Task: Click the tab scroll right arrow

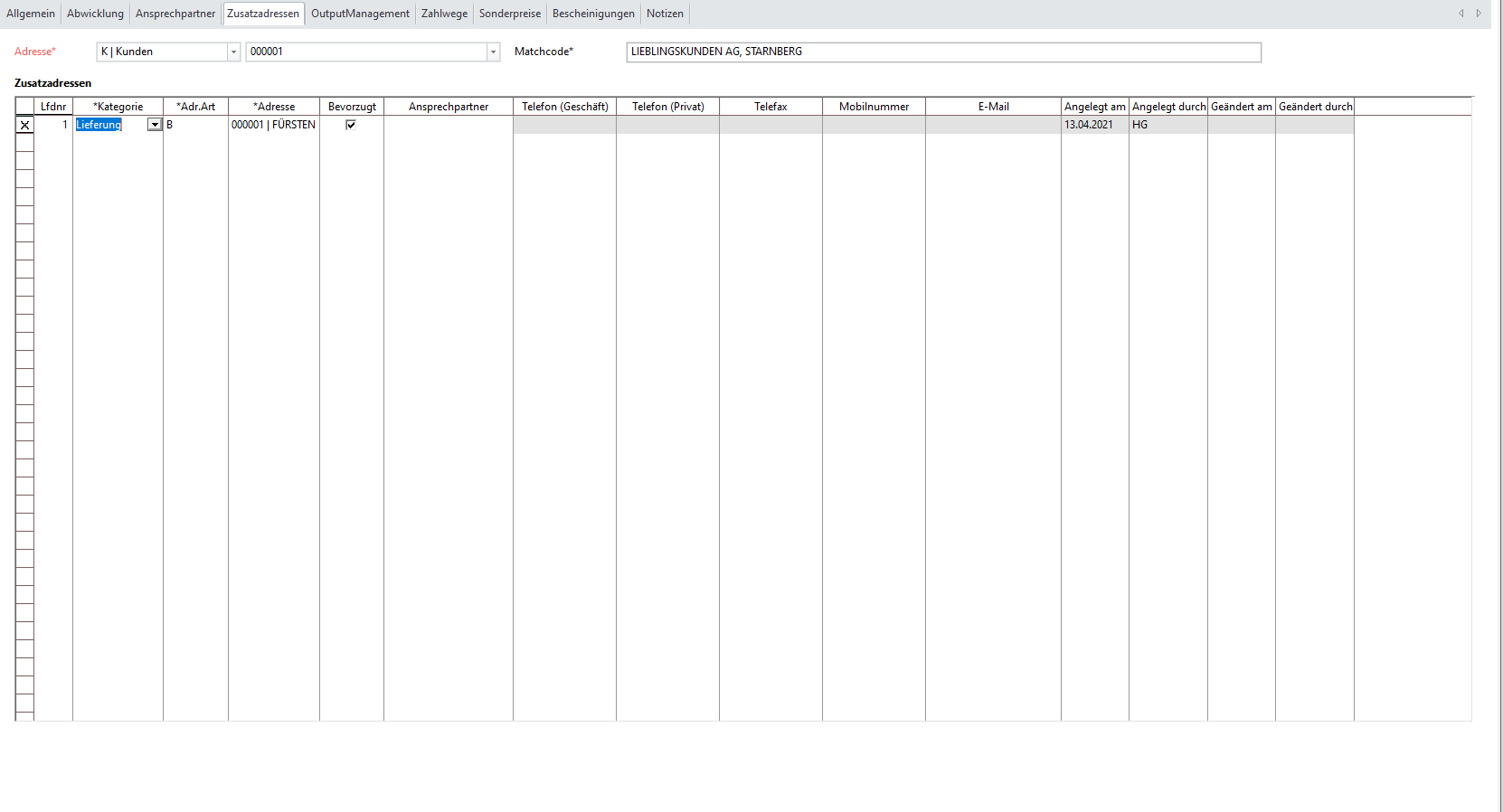Action: 1479,14
